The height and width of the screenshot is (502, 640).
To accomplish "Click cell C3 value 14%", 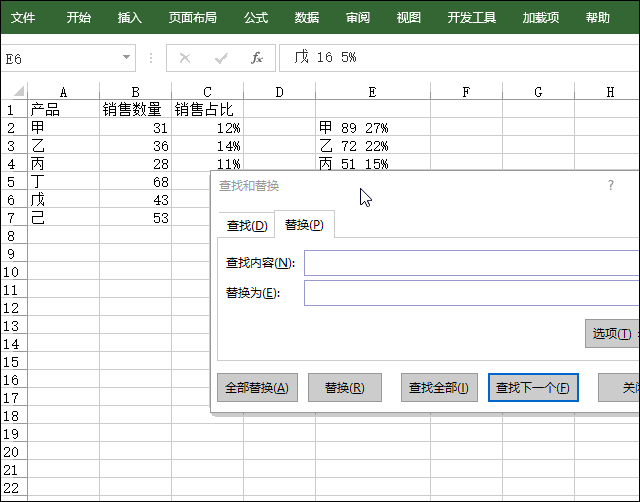I will tap(207, 146).
